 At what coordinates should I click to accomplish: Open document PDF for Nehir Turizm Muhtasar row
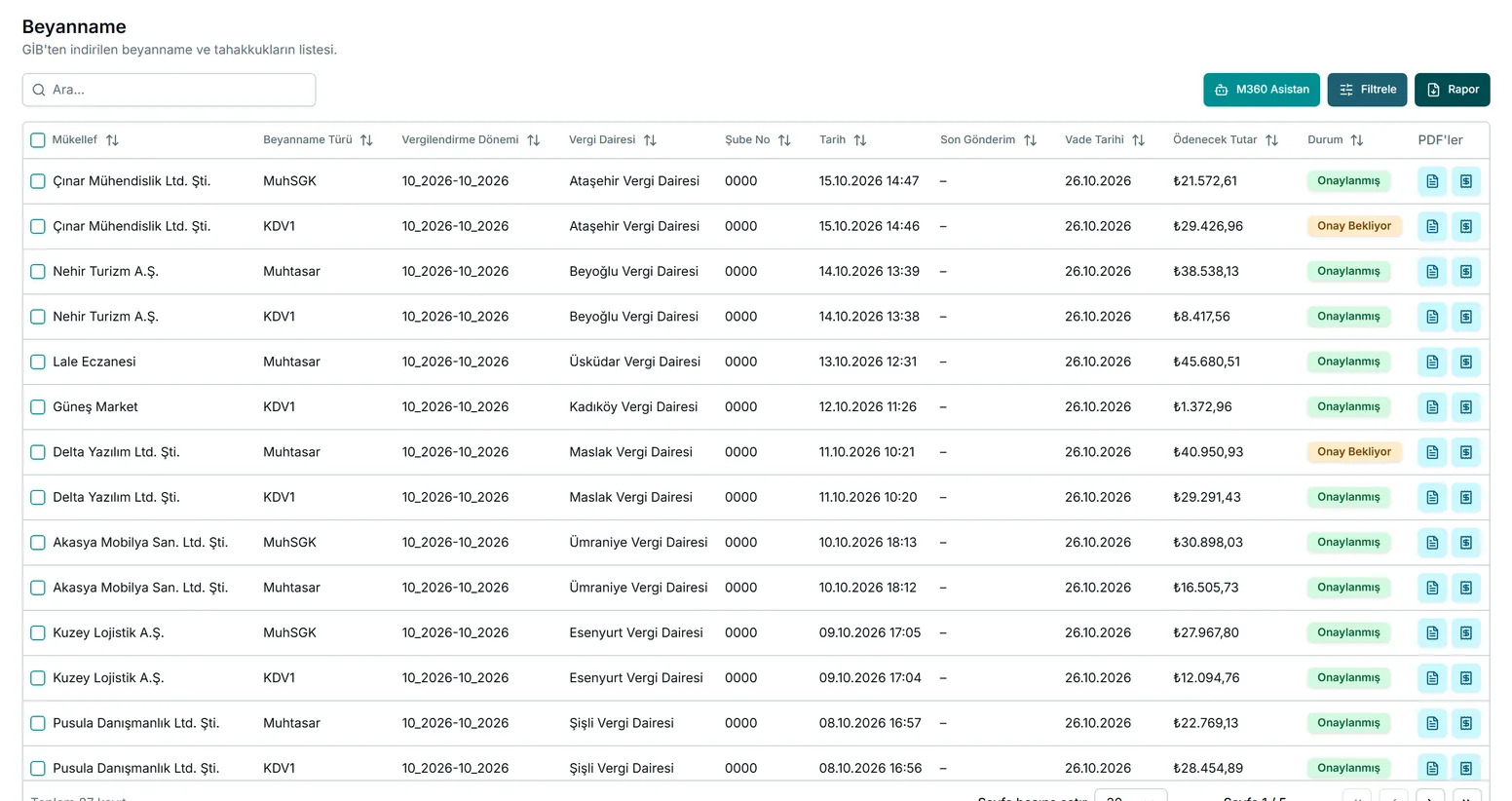click(1432, 272)
